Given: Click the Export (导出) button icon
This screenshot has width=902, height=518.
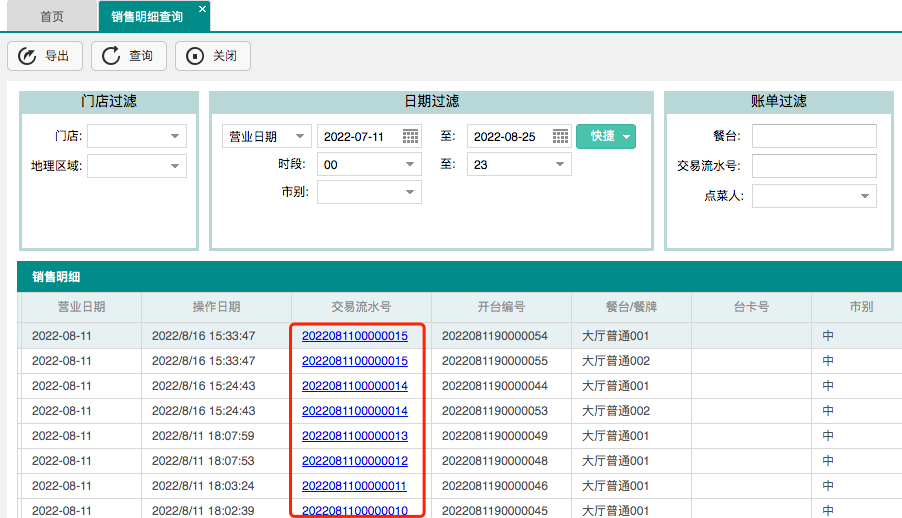Looking at the screenshot, I should click(28, 56).
